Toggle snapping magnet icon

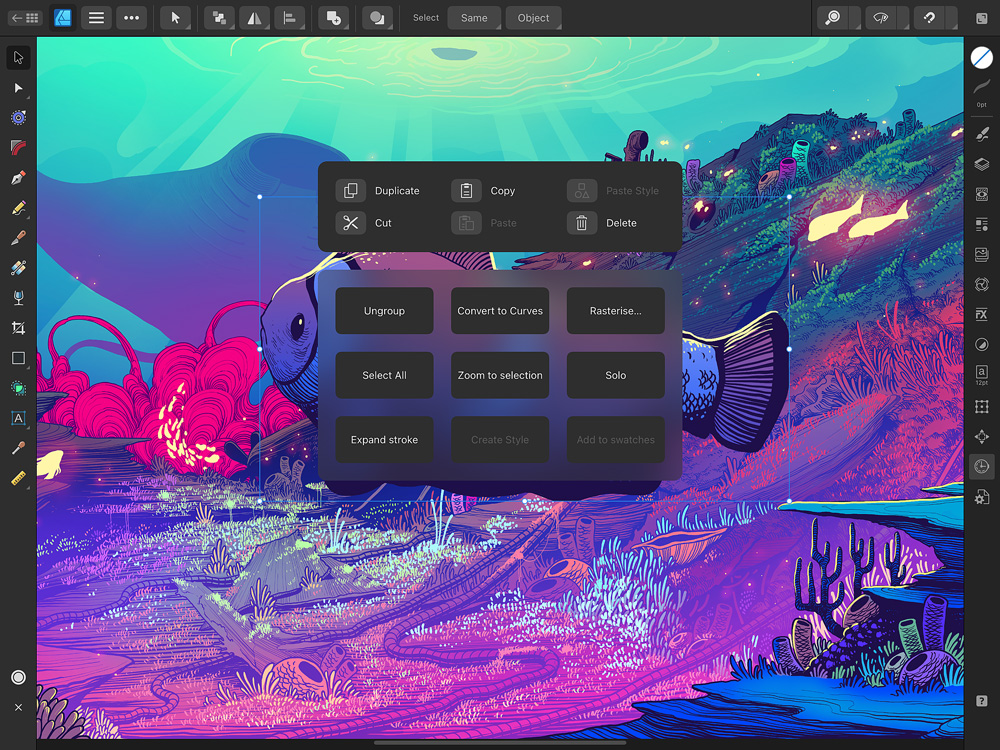(929, 18)
